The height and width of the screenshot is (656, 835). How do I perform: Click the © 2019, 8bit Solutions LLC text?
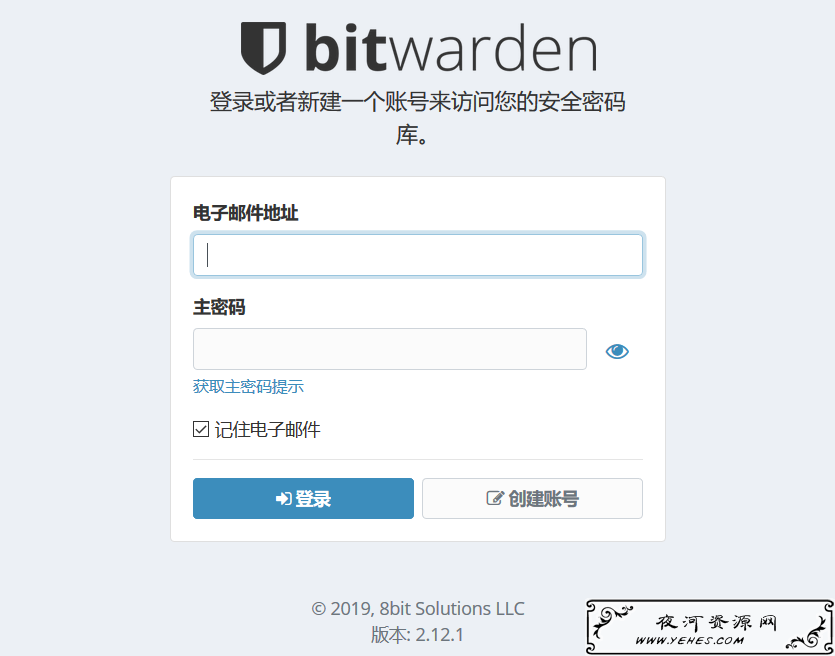[418, 609]
